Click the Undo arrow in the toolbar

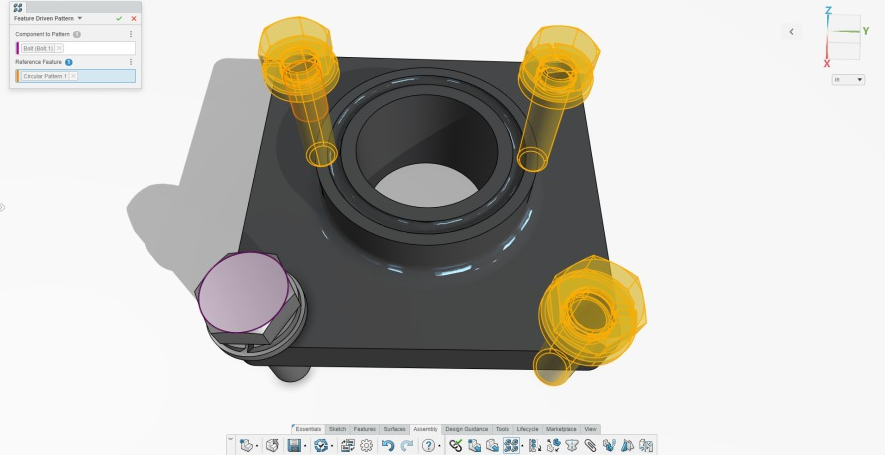[x=388, y=445]
